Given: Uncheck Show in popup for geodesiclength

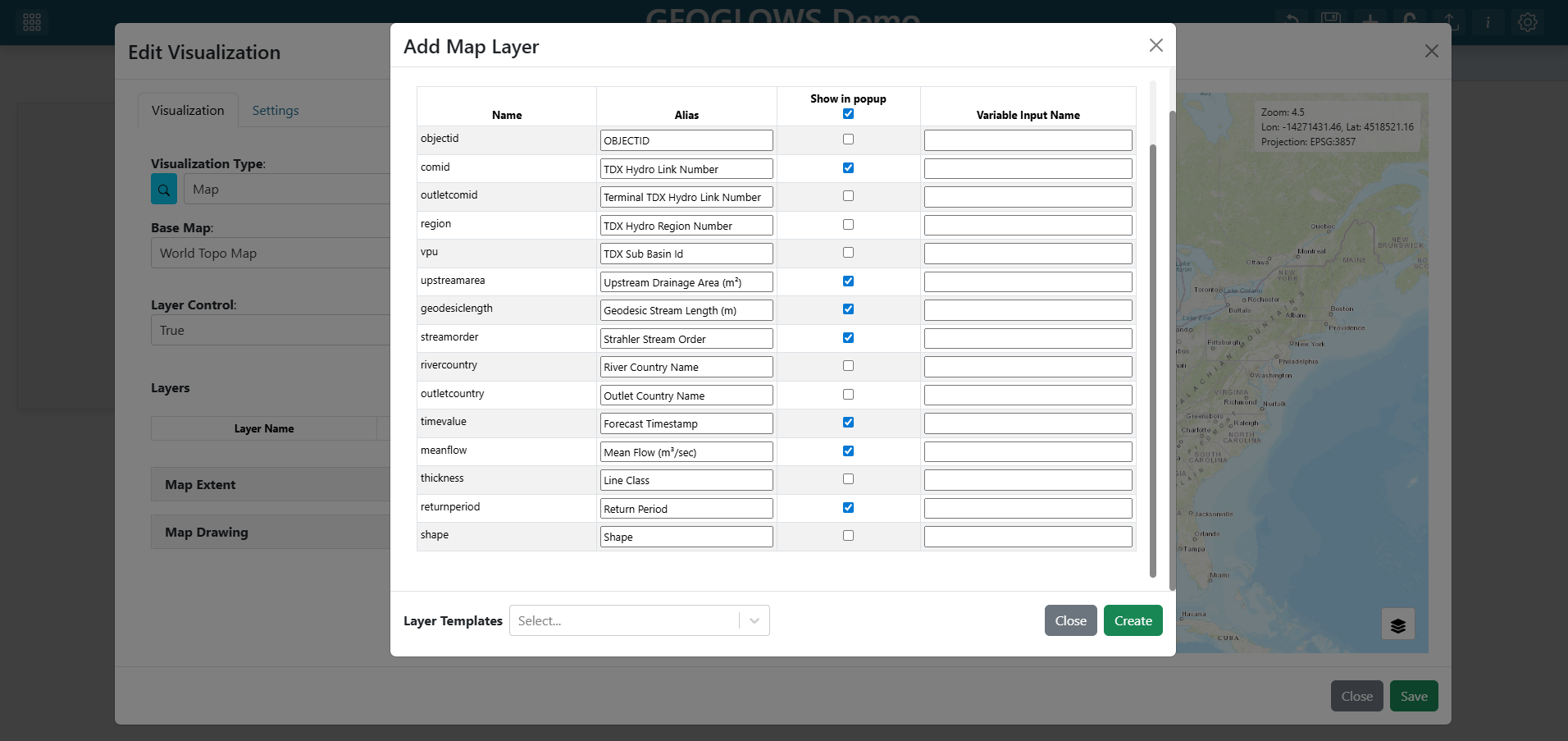Looking at the screenshot, I should [x=848, y=309].
